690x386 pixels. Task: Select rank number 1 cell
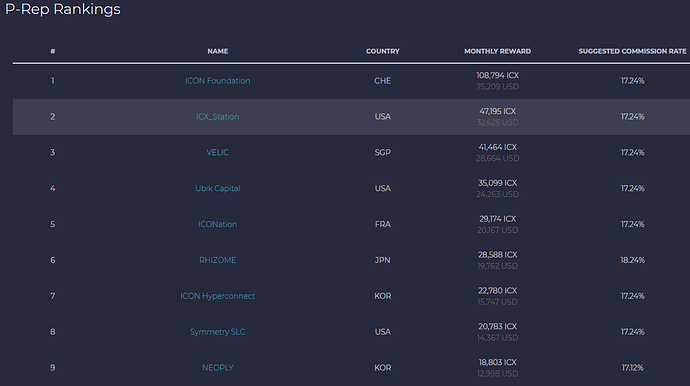tap(53, 81)
